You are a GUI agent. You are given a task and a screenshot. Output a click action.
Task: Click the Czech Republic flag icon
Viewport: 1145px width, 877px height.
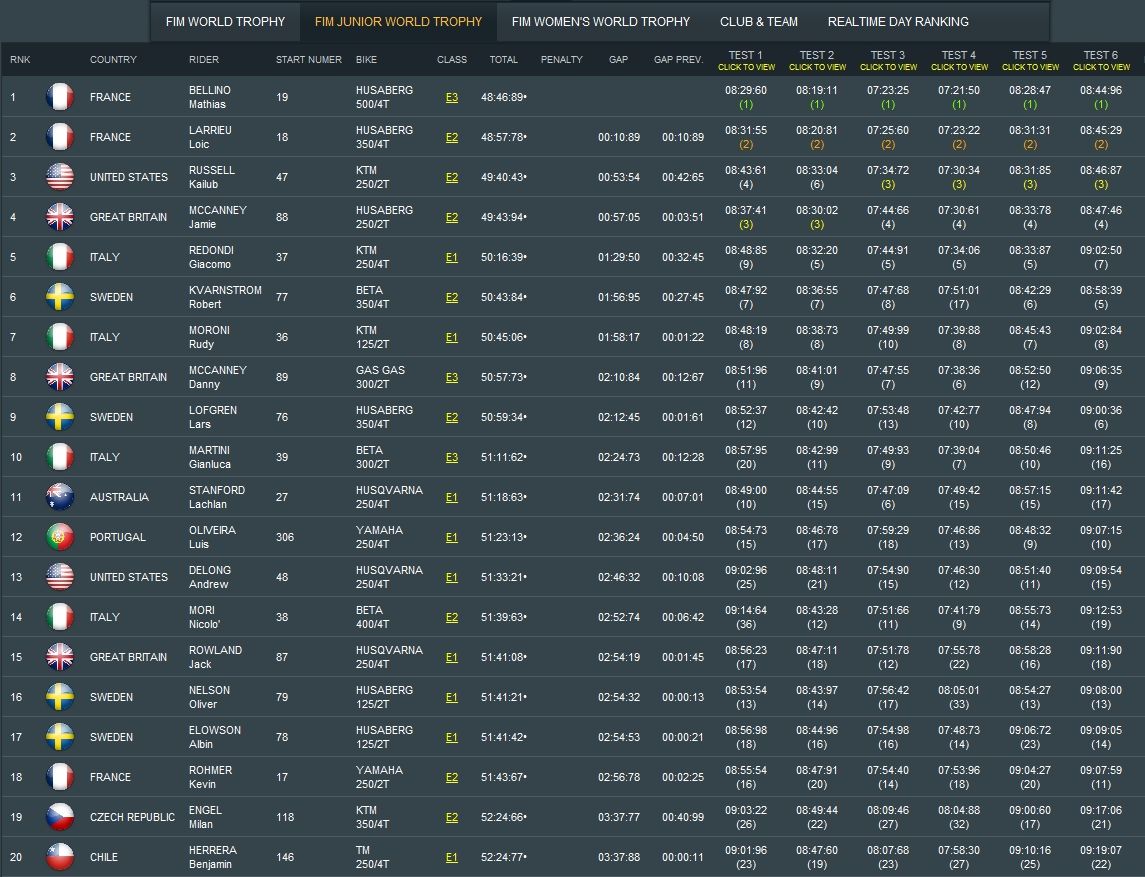click(60, 817)
